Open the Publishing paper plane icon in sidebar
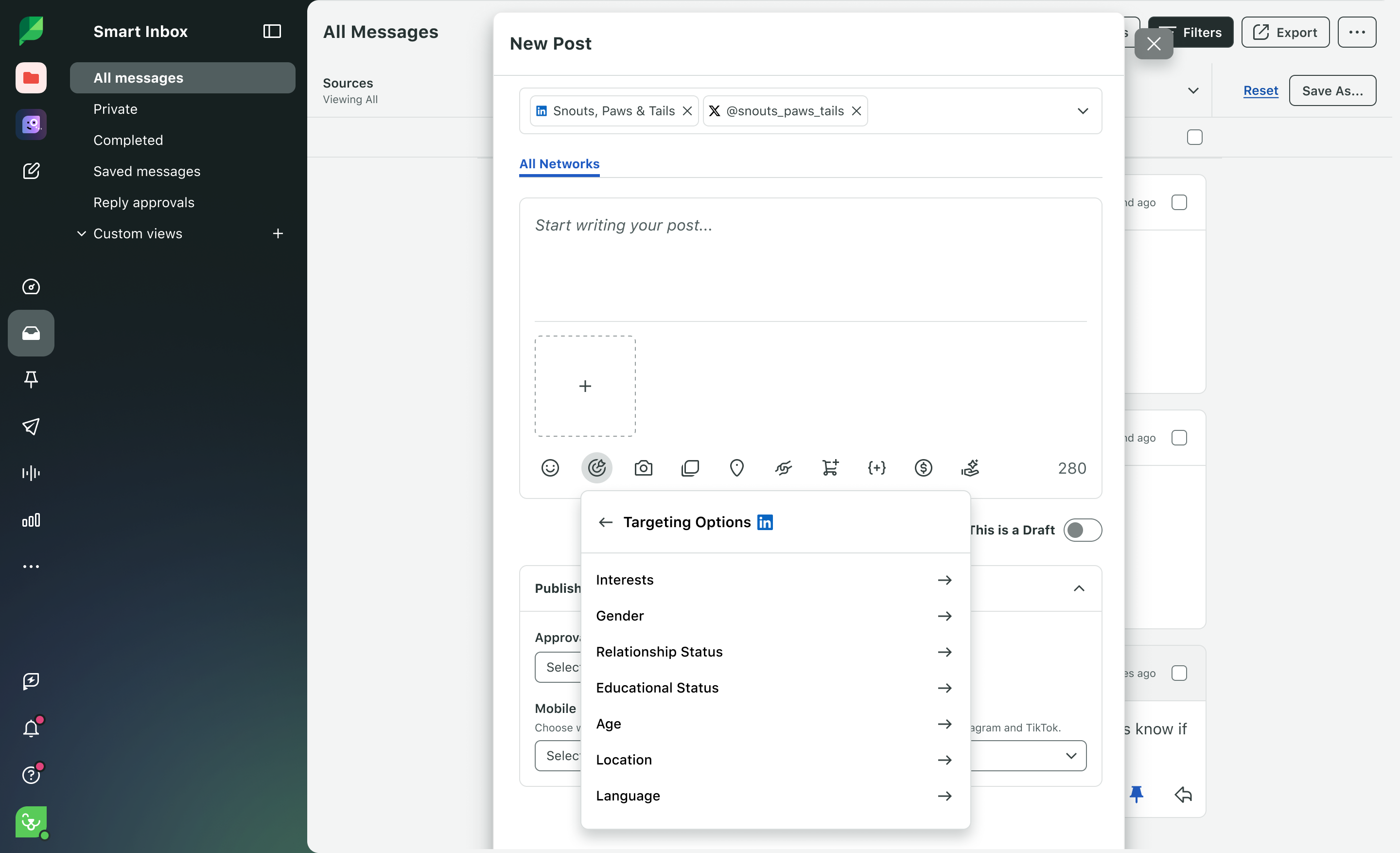This screenshot has width=1400, height=853. click(31, 427)
